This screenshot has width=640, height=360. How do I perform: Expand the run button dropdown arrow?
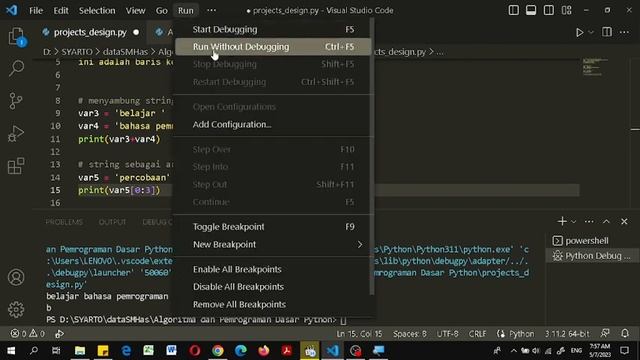pos(591,32)
